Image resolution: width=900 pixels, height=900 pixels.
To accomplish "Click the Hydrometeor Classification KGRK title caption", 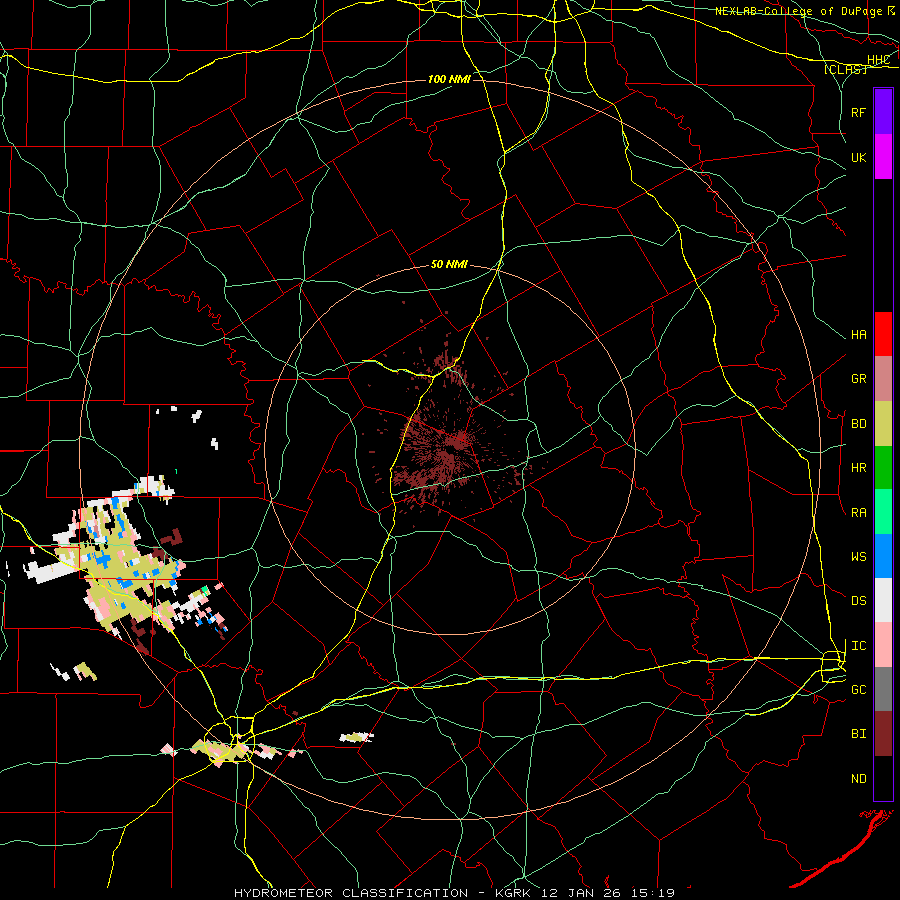I will 454,893.
